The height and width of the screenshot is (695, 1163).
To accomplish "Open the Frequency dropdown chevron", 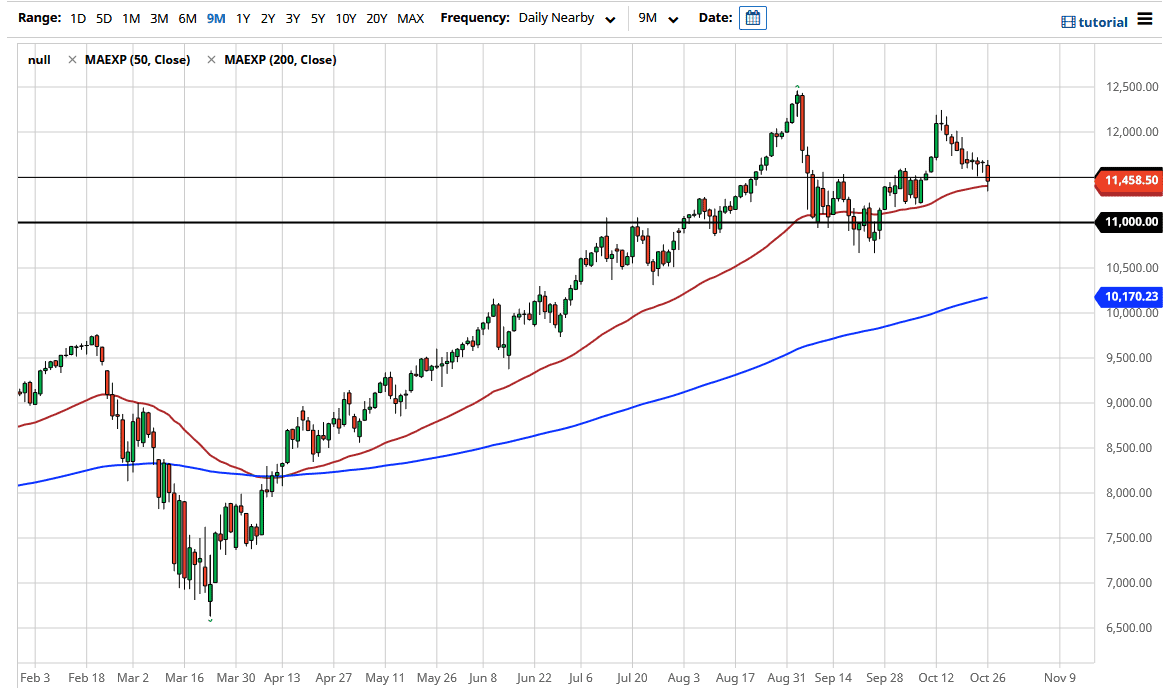I will pos(608,18).
